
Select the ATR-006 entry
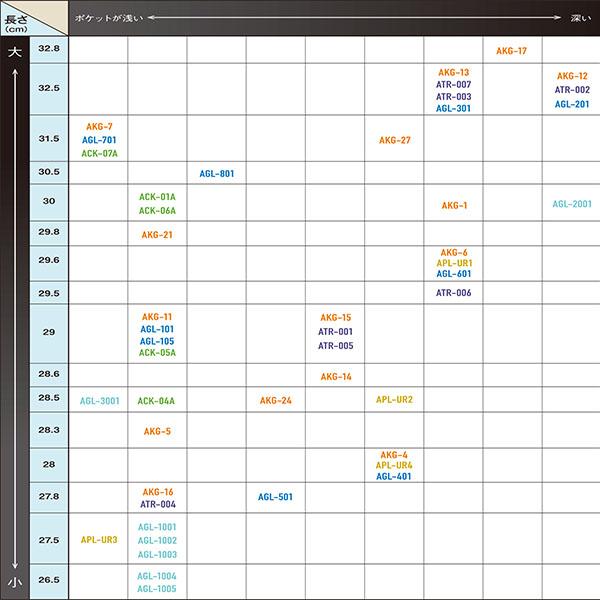[x=453, y=293]
